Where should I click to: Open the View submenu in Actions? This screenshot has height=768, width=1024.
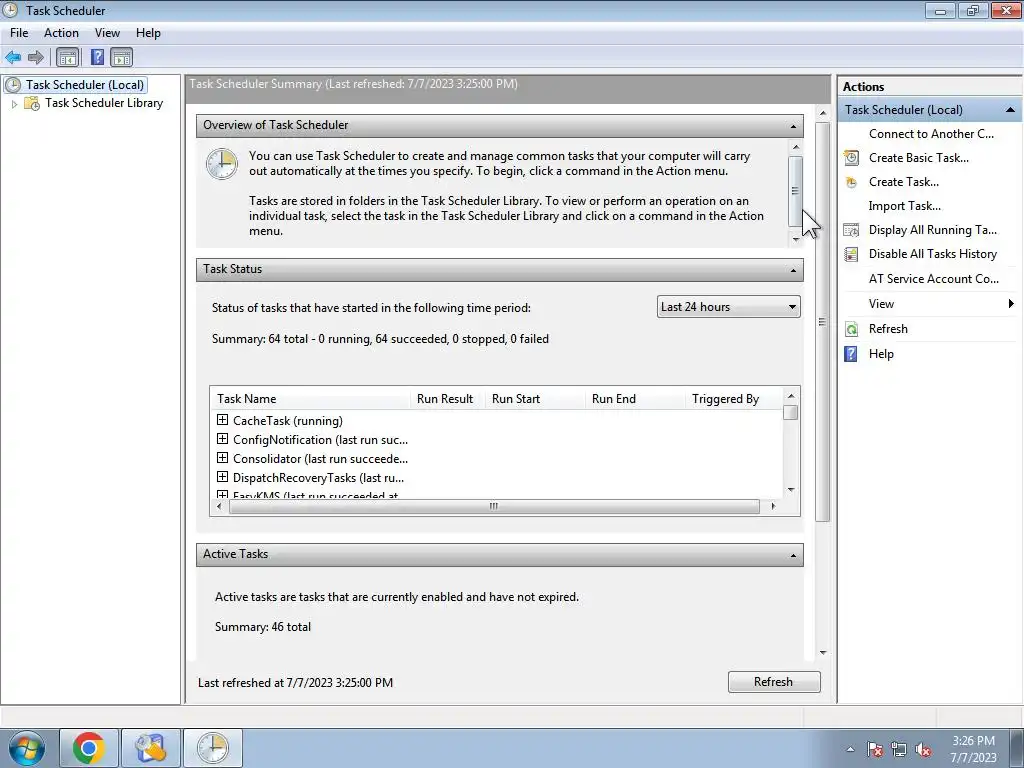[x=930, y=304]
